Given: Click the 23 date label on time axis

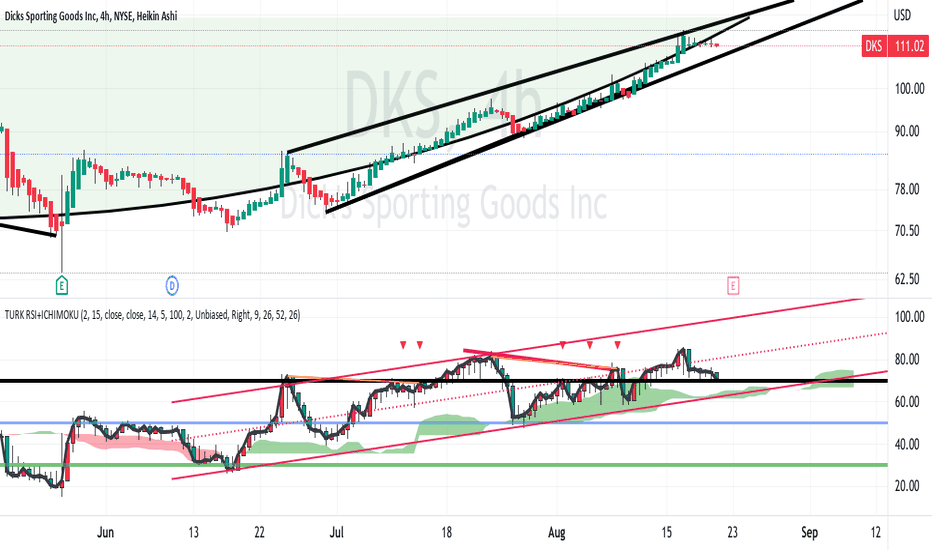Looking at the screenshot, I should (x=732, y=532).
